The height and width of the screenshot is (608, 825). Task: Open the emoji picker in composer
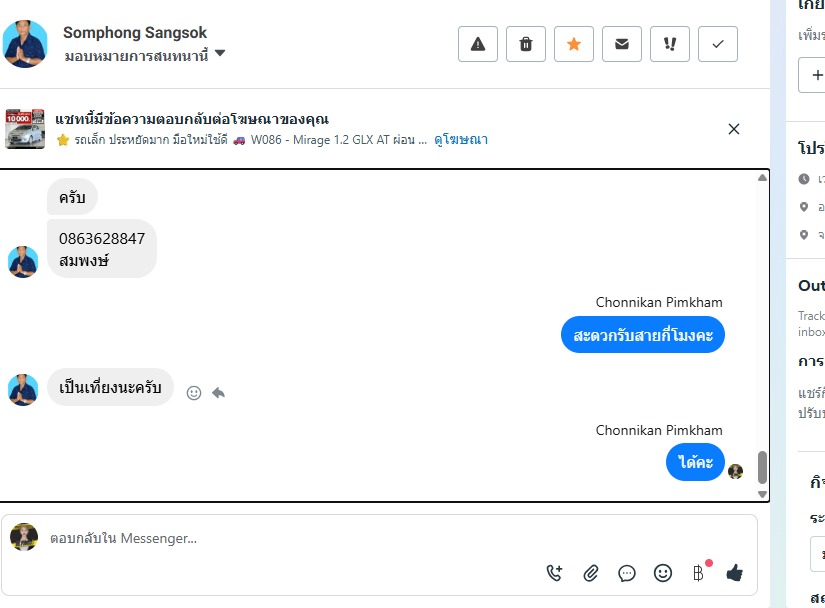(x=663, y=573)
